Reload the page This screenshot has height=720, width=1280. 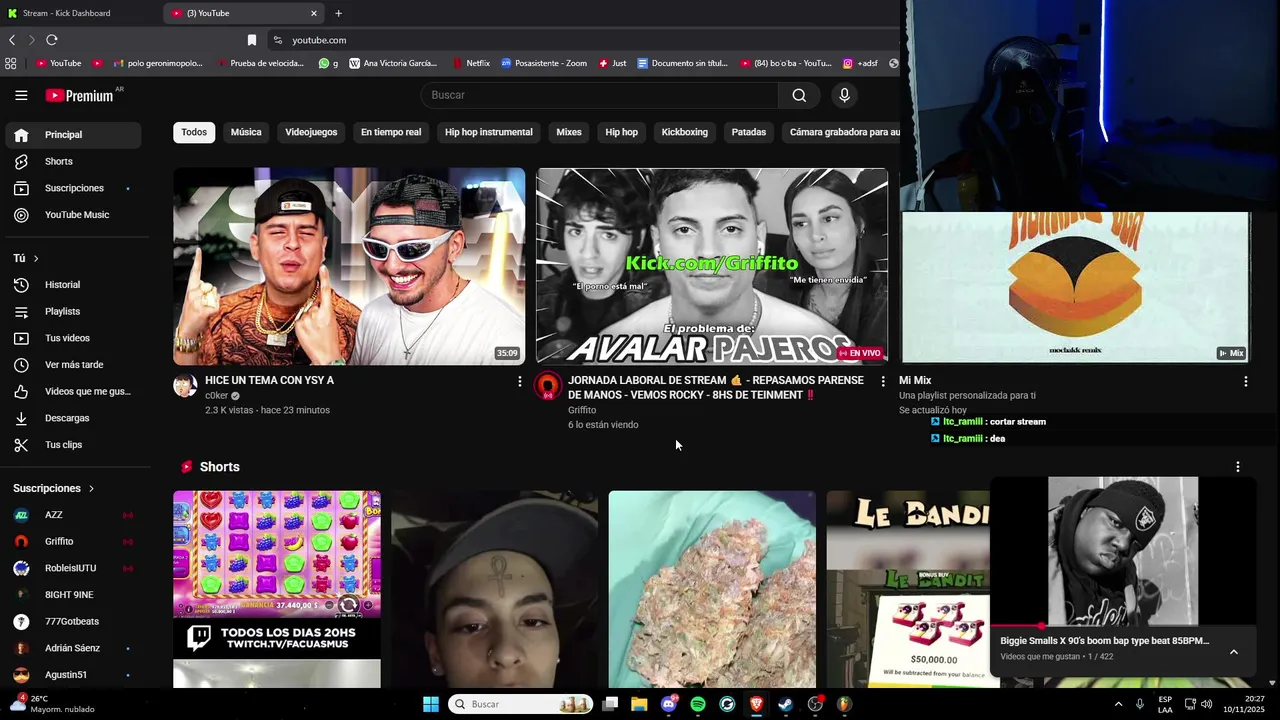click(x=52, y=40)
